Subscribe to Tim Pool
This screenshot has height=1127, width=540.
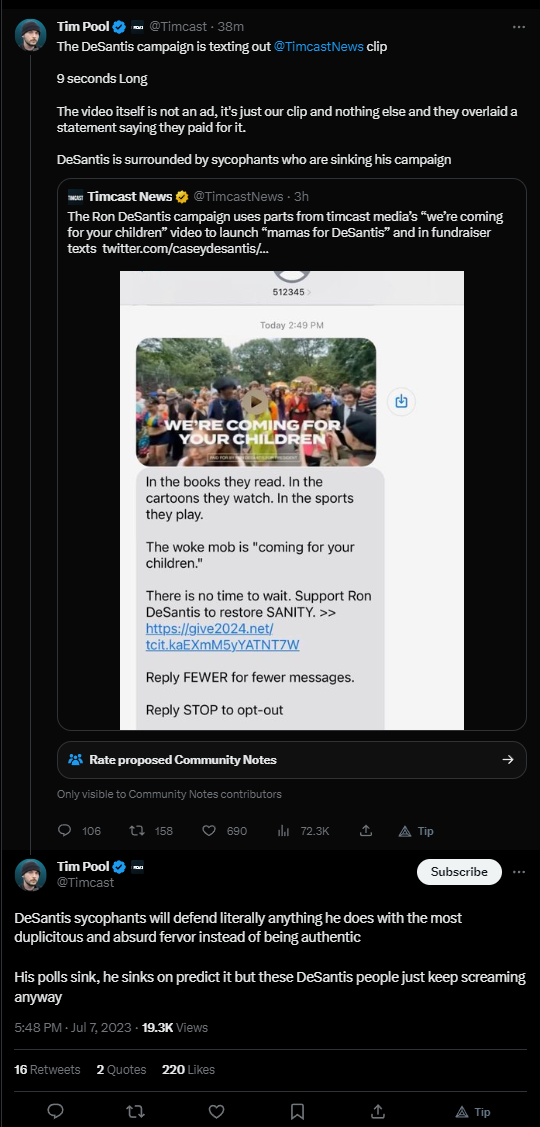[459, 872]
